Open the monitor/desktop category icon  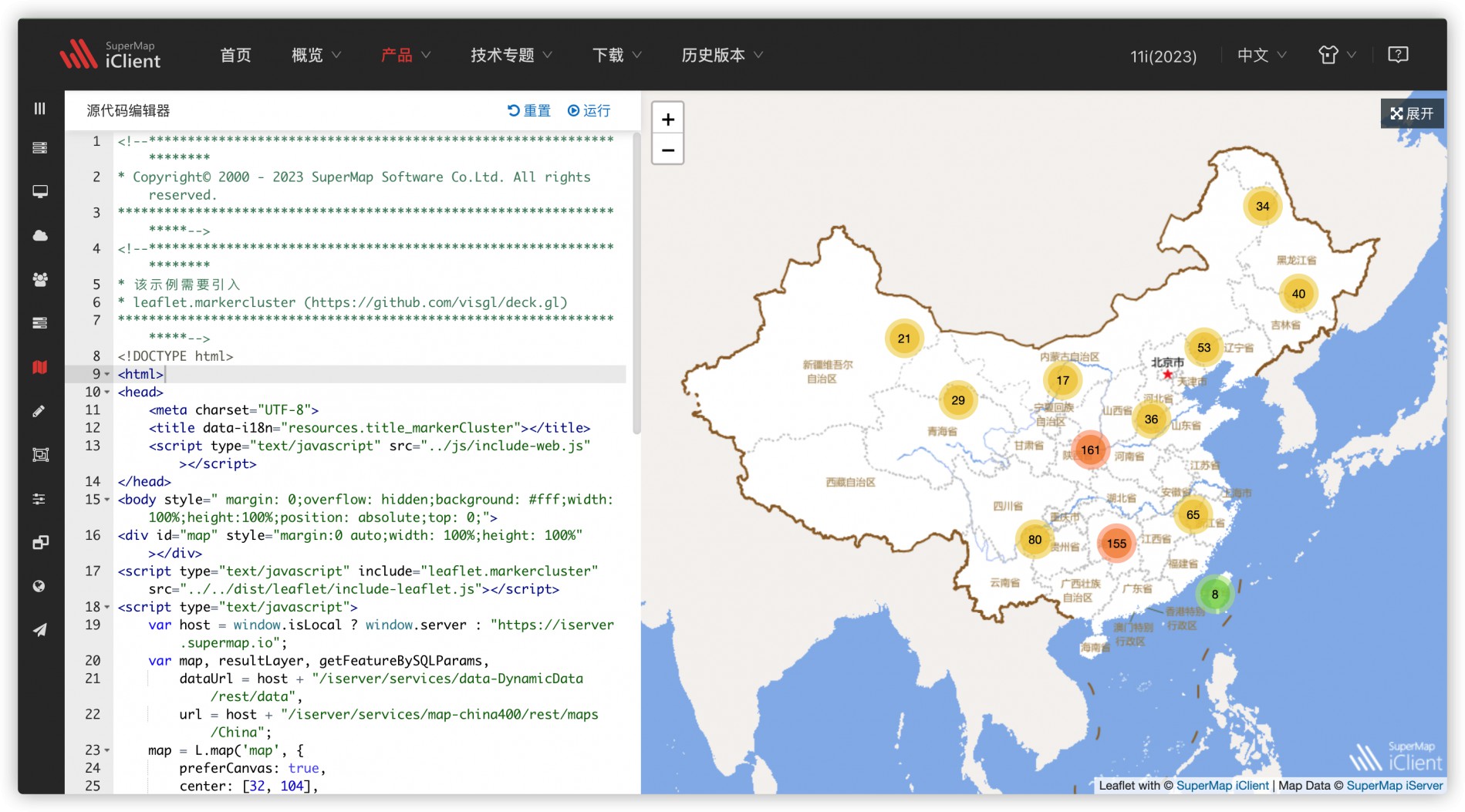(40, 191)
